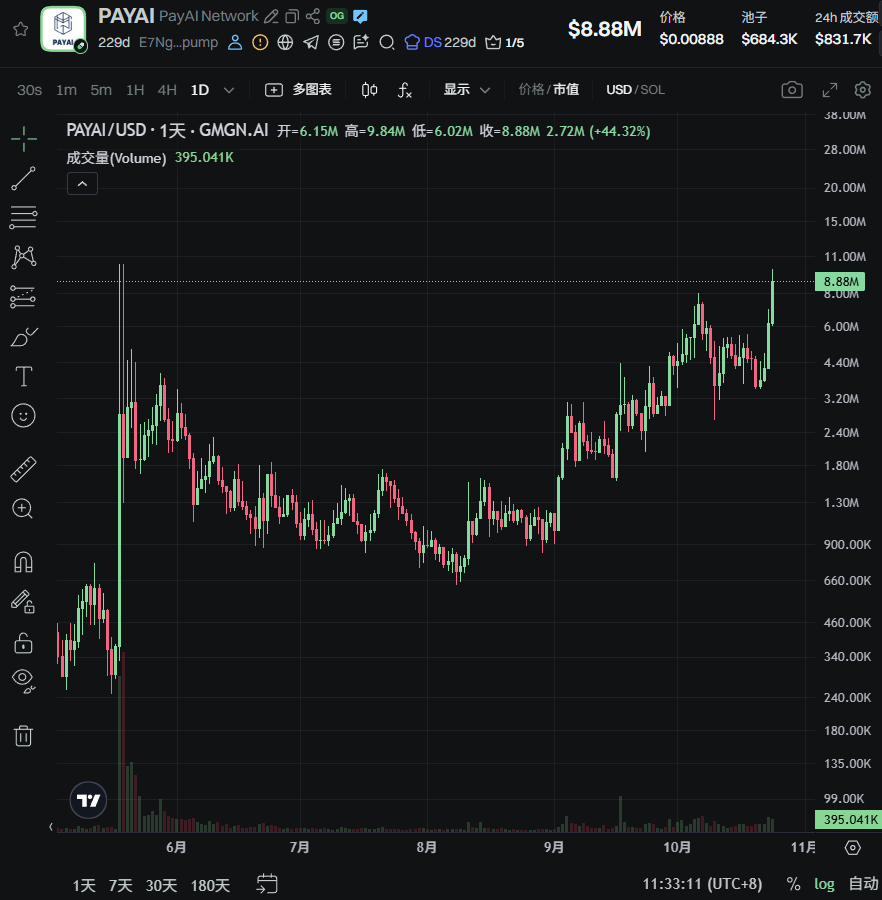Open the emoji sticker tool

(23, 415)
